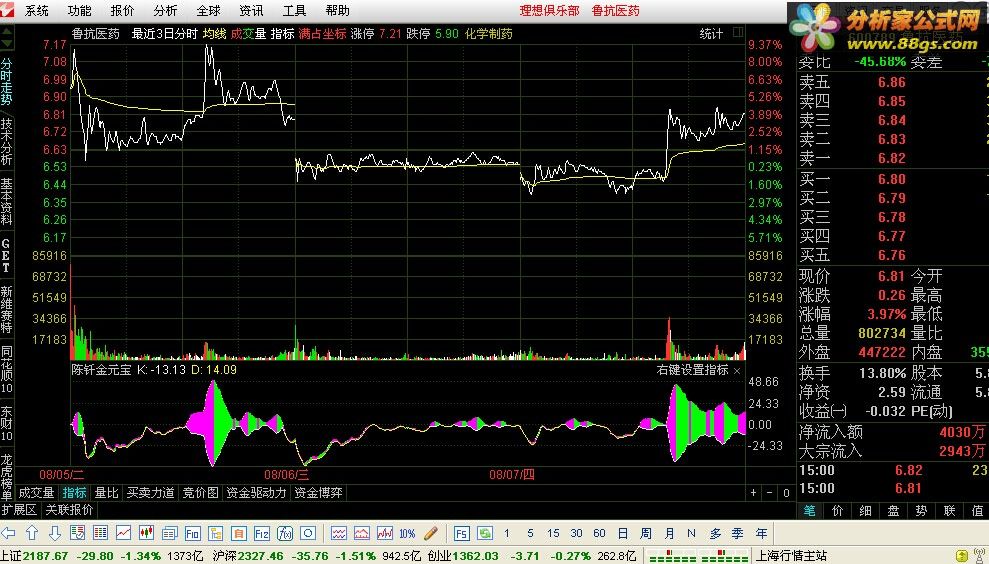This screenshot has height=564, width=989.
Task: Click the 理想俱乐部 link
Action: [x=549, y=11]
